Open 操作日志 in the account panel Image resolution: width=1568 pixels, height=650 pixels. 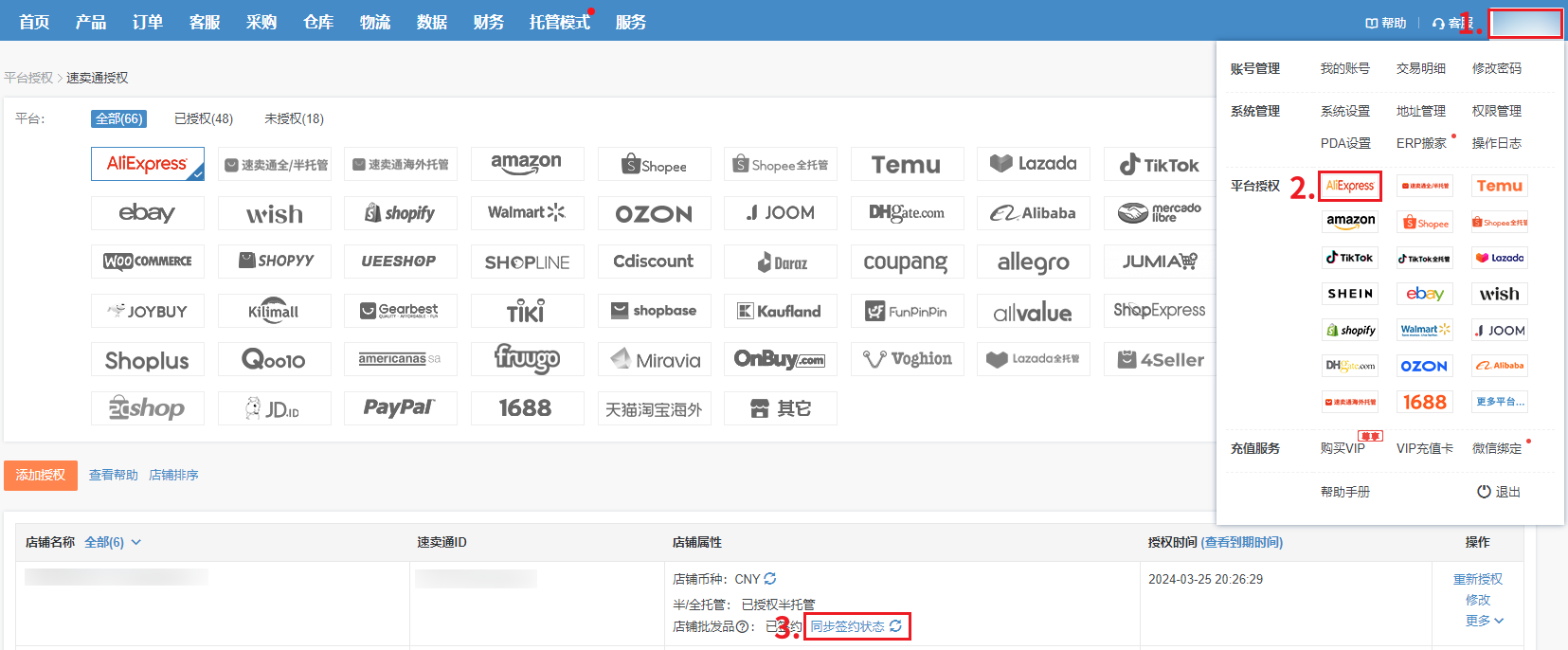pos(1497,143)
